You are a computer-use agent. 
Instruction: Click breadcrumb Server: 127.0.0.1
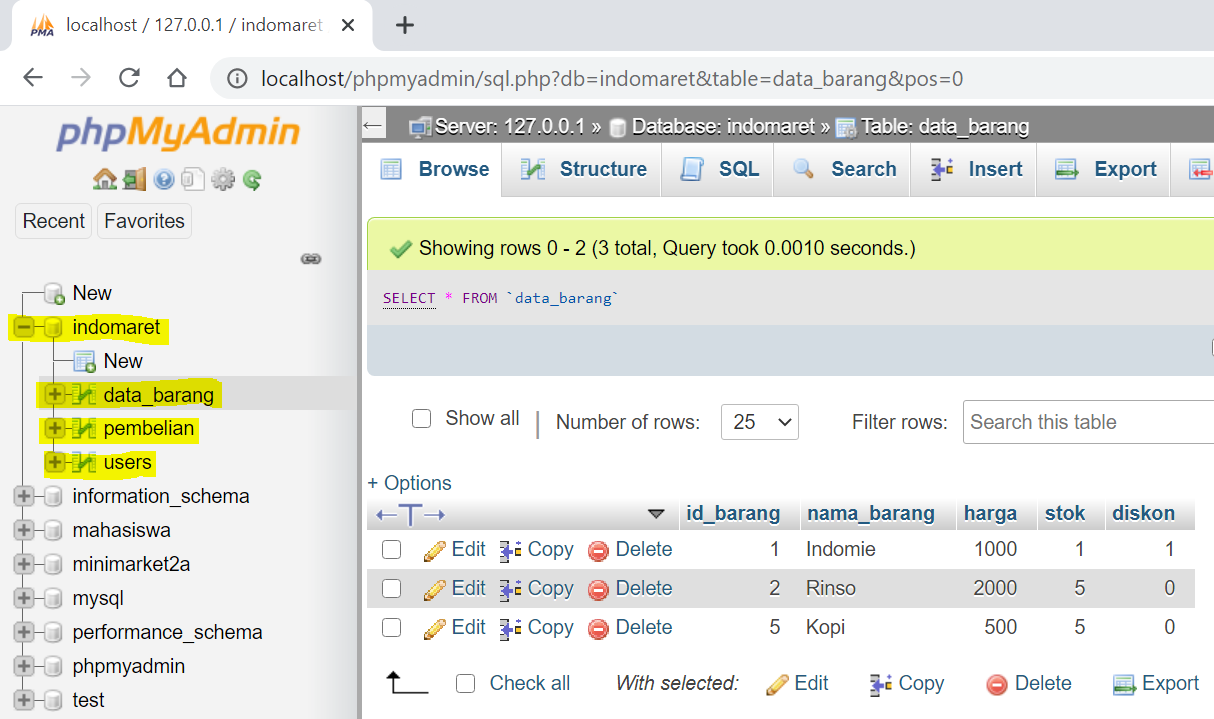509,127
